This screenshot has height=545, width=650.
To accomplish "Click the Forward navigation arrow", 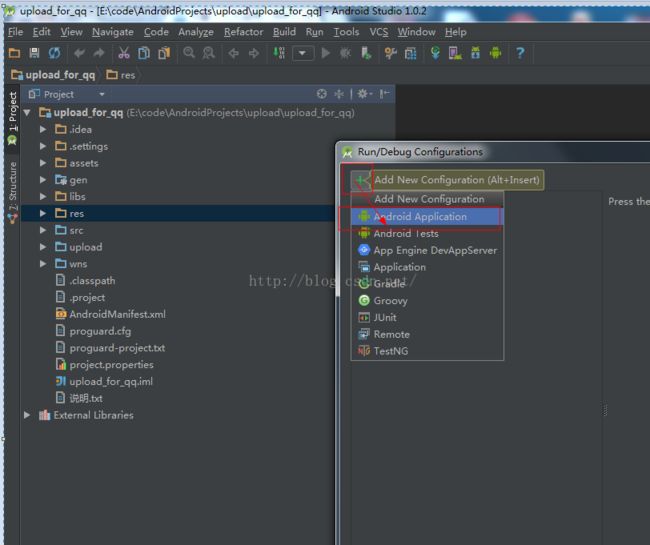I will click(254, 53).
